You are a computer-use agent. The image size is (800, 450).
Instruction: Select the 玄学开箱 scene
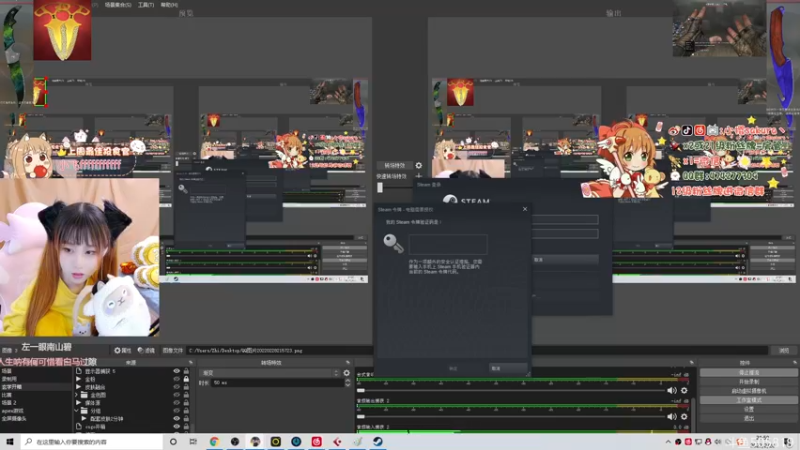point(36,387)
